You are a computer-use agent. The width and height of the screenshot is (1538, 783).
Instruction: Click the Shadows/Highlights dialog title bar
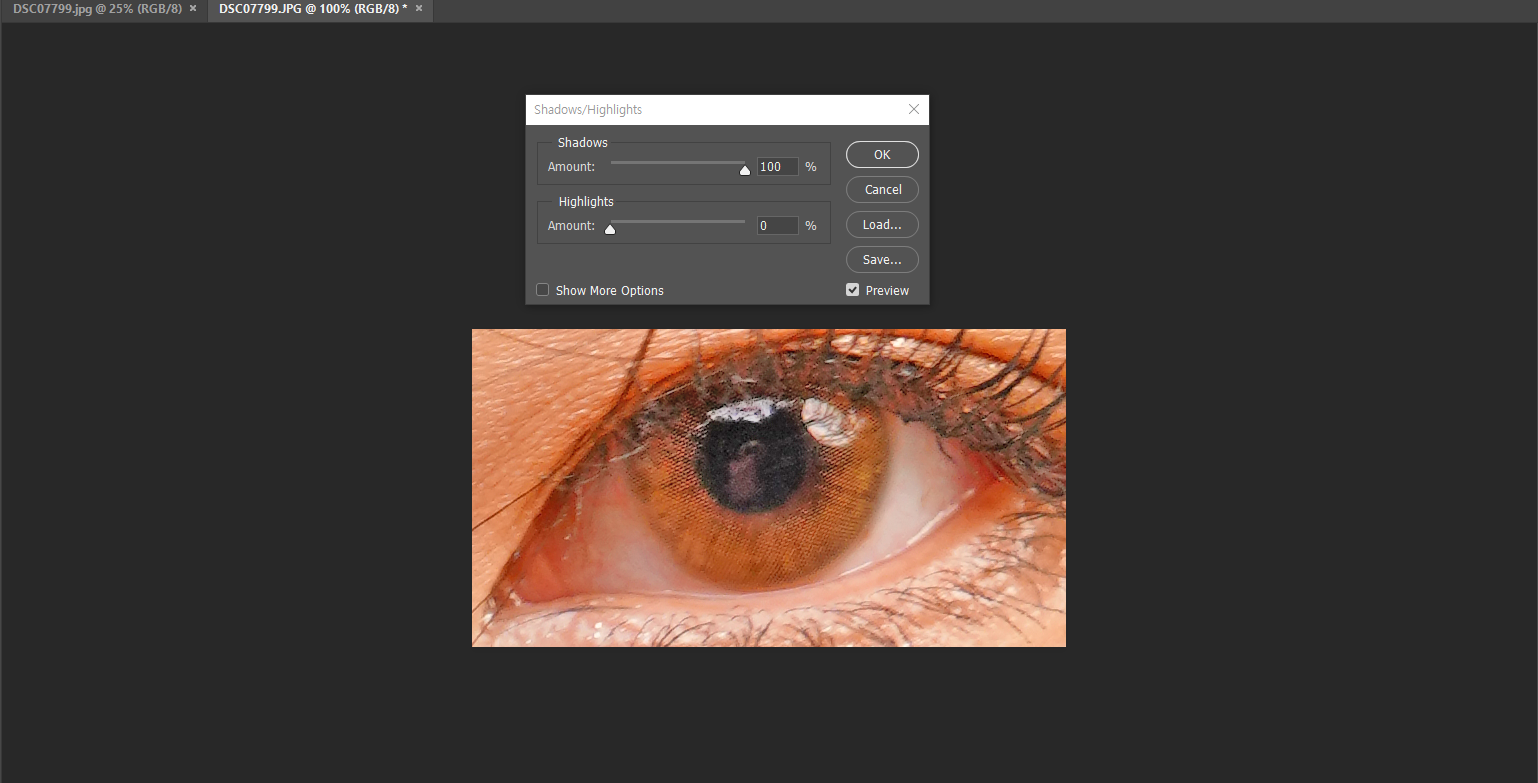700,110
